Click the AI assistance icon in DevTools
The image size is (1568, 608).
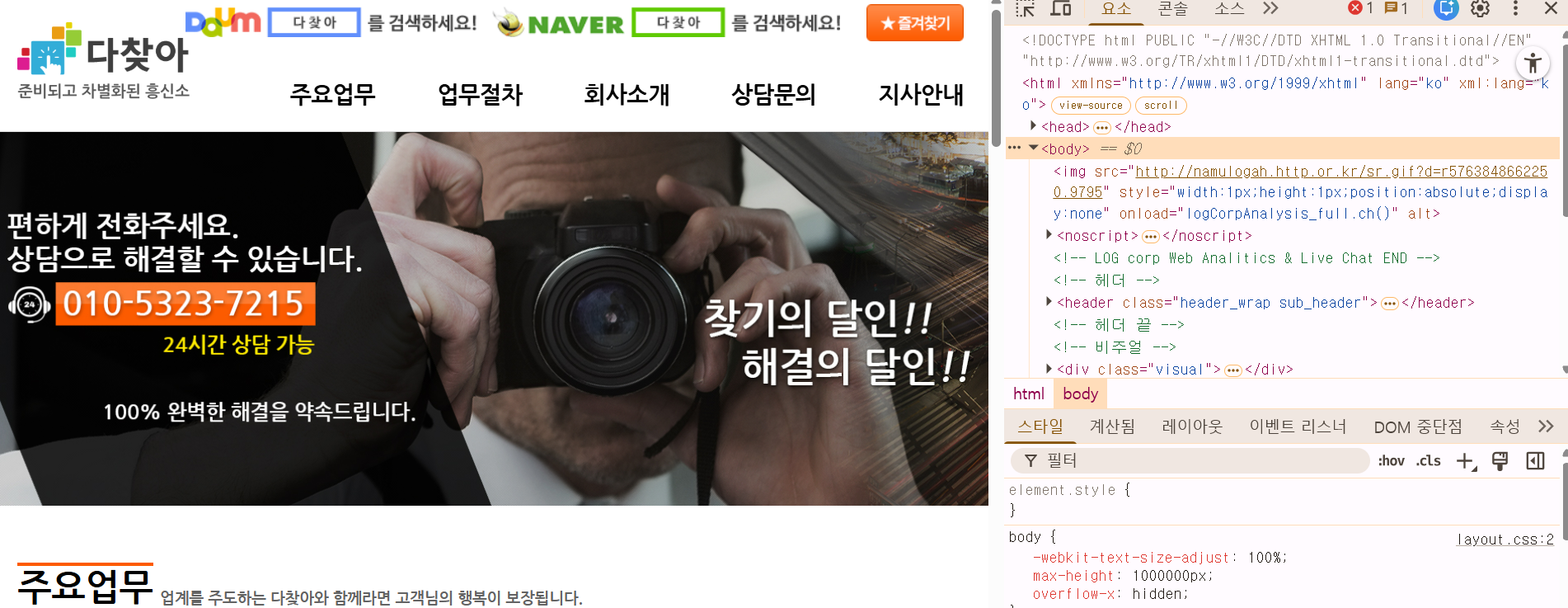(1446, 8)
